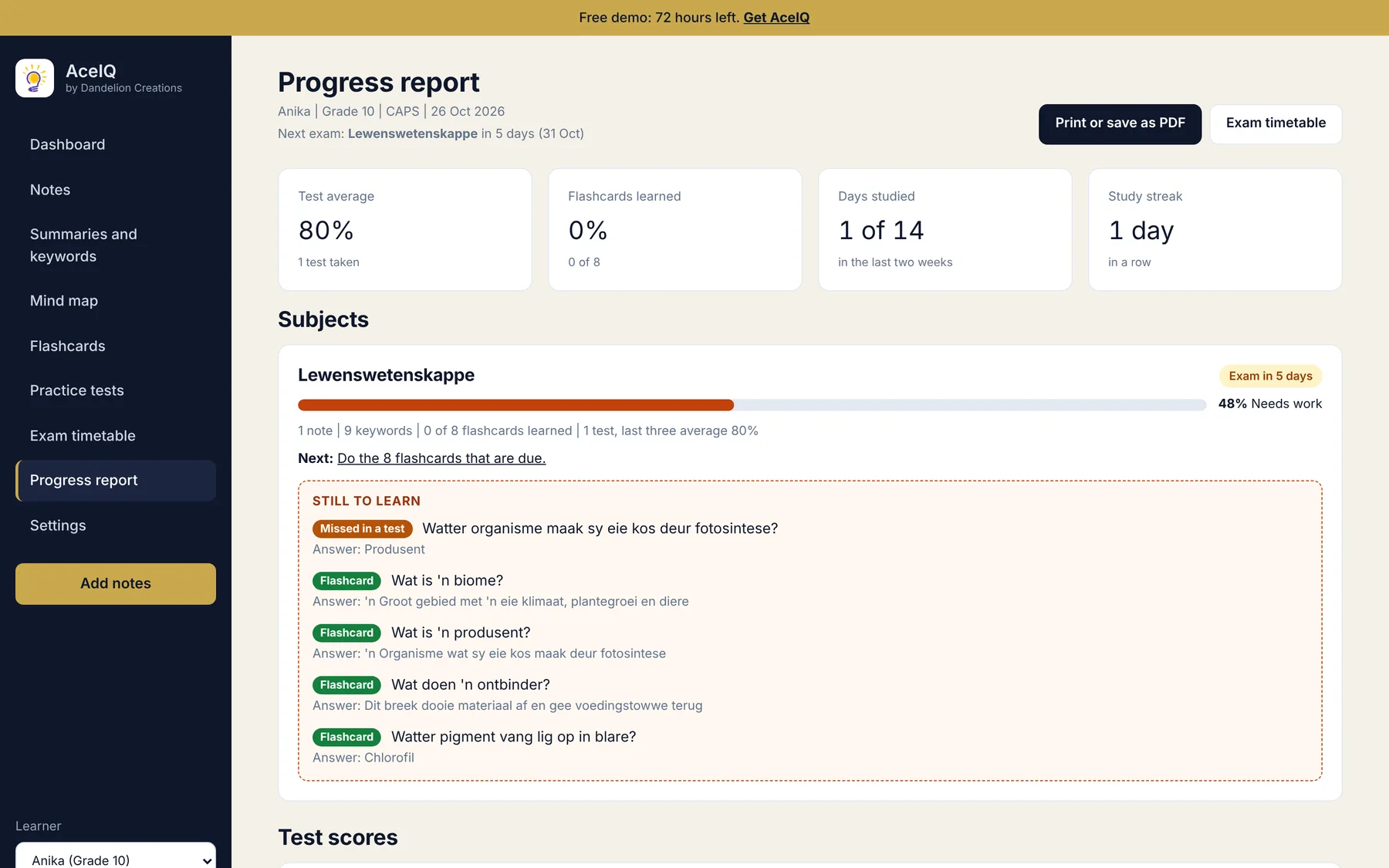Click the Flashcard tag beside 'Wat doen 'n ontbinder?'

[346, 685]
